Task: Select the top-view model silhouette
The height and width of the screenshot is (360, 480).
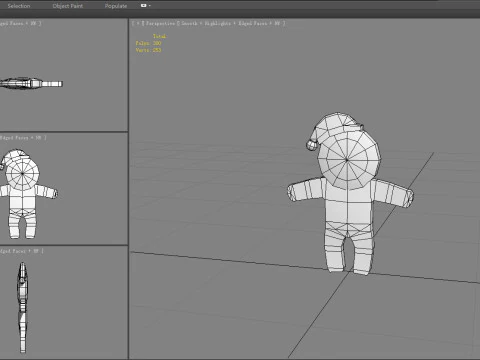Action: click(x=31, y=83)
